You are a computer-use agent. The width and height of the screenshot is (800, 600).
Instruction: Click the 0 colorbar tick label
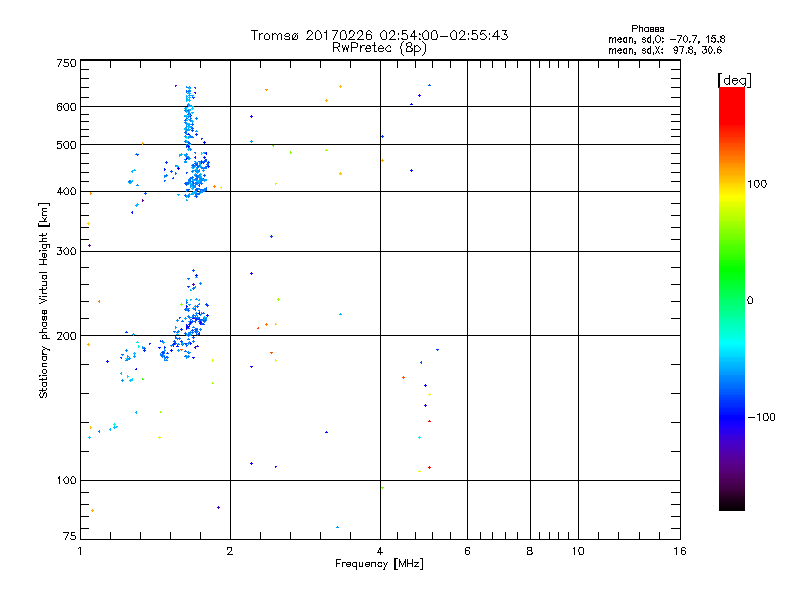[749, 301]
